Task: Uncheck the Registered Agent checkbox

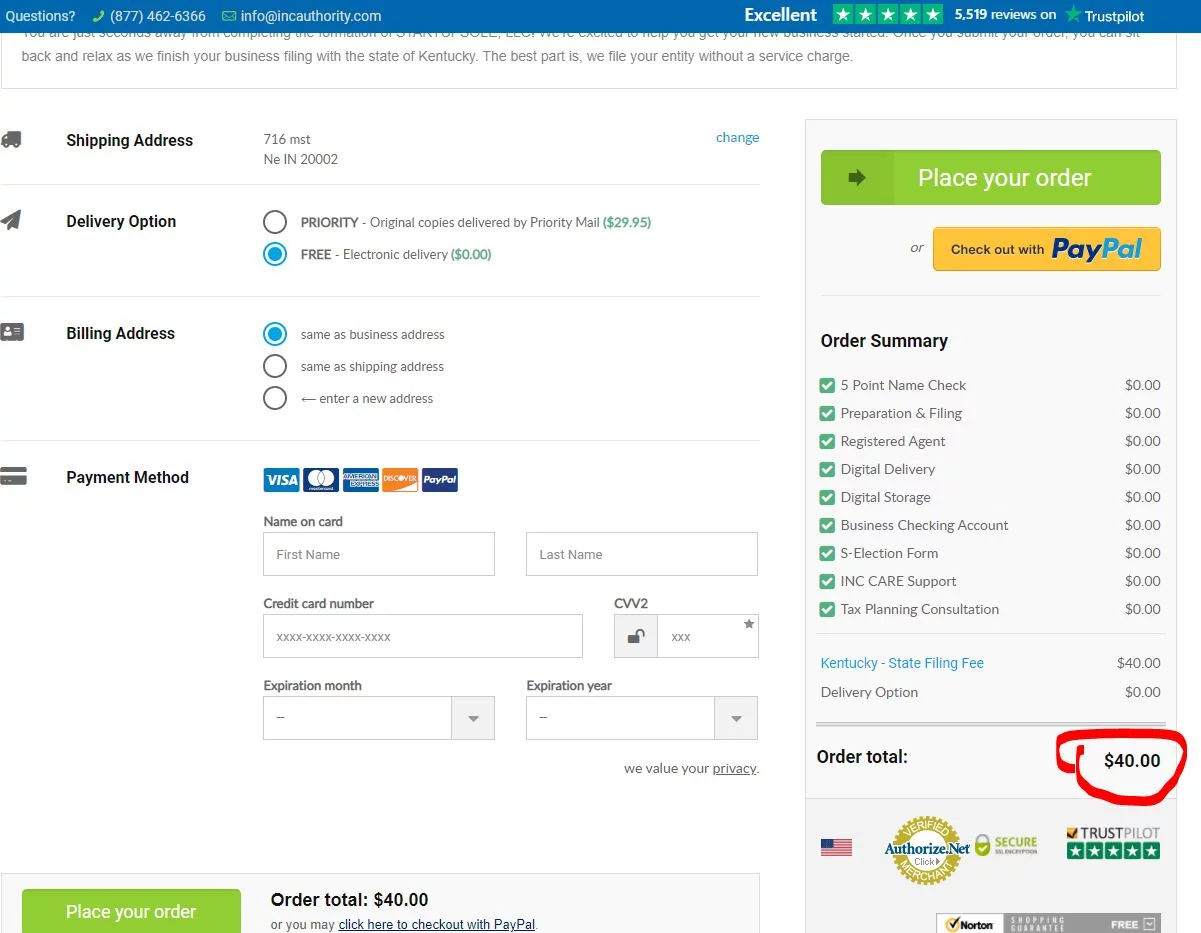Action: point(827,441)
